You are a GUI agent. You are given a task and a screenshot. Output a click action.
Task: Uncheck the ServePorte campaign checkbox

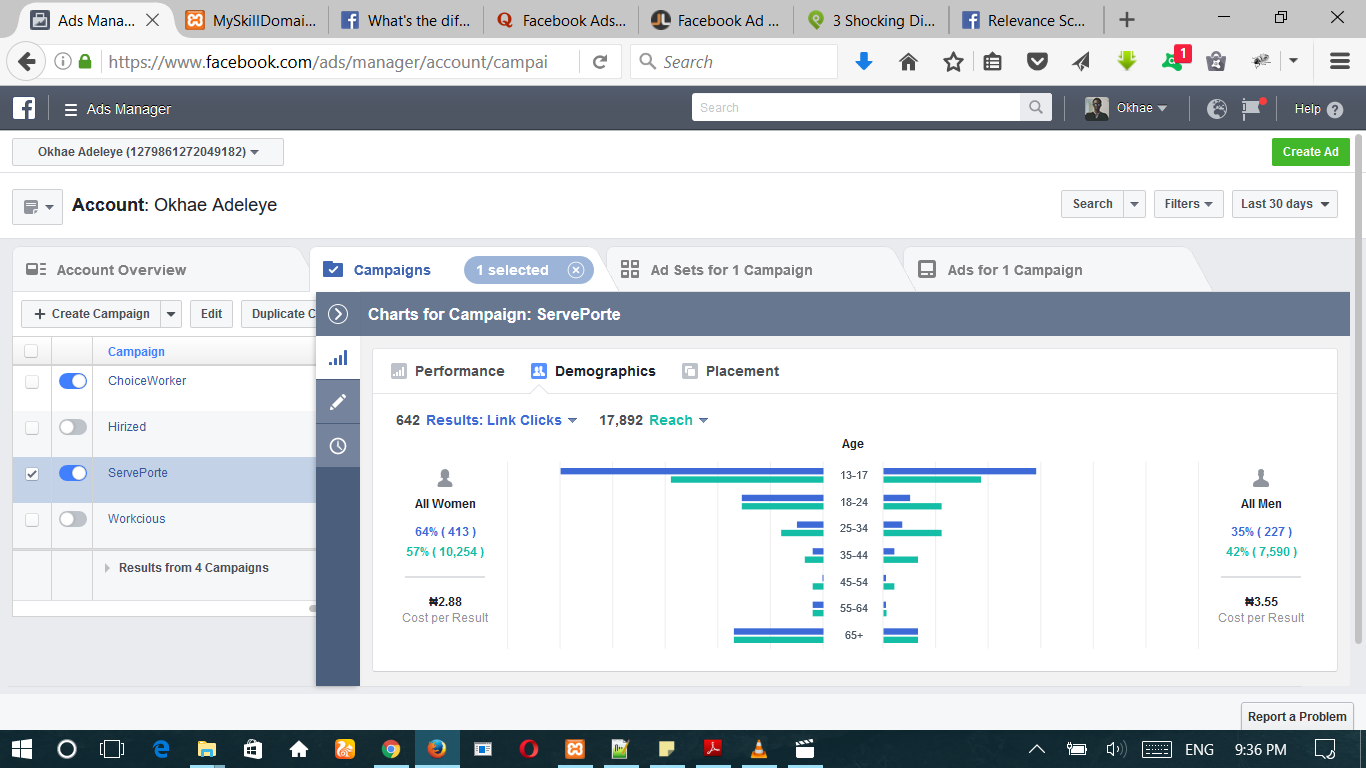click(32, 473)
